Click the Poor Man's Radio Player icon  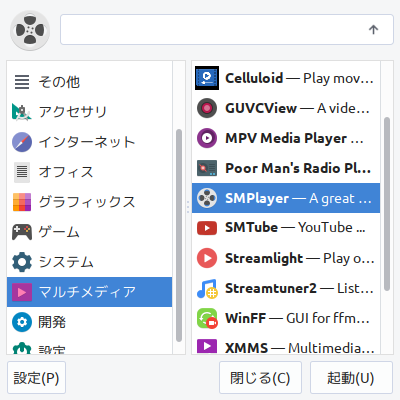click(x=207, y=168)
